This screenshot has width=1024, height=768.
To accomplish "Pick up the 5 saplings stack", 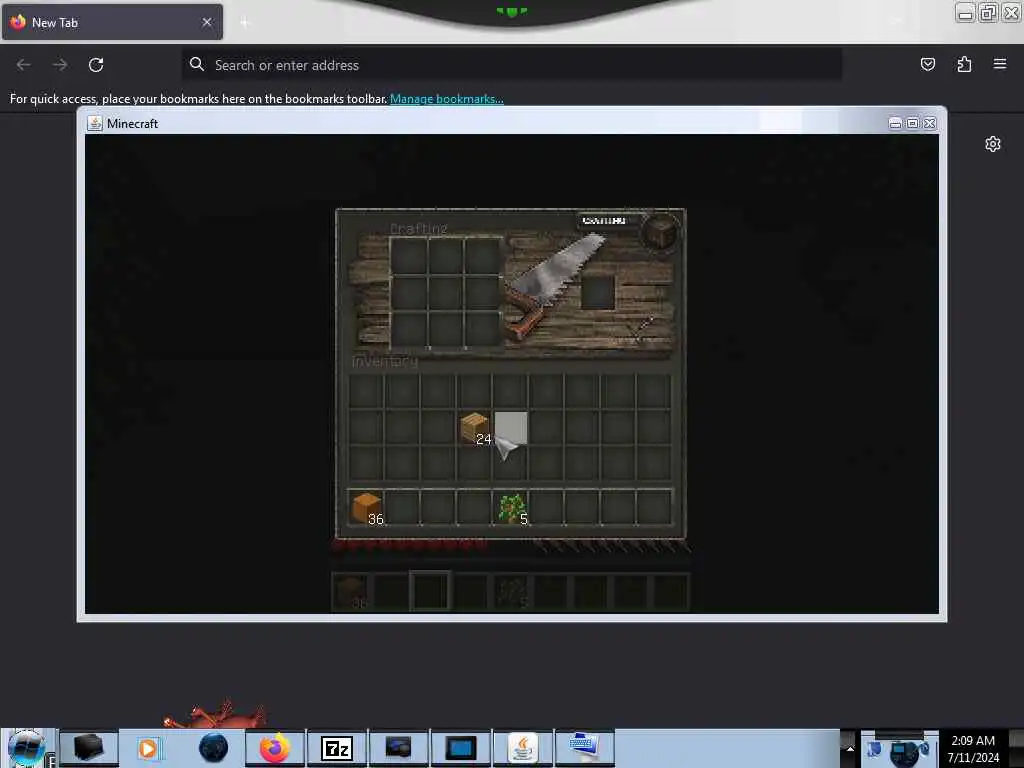I will [x=511, y=508].
